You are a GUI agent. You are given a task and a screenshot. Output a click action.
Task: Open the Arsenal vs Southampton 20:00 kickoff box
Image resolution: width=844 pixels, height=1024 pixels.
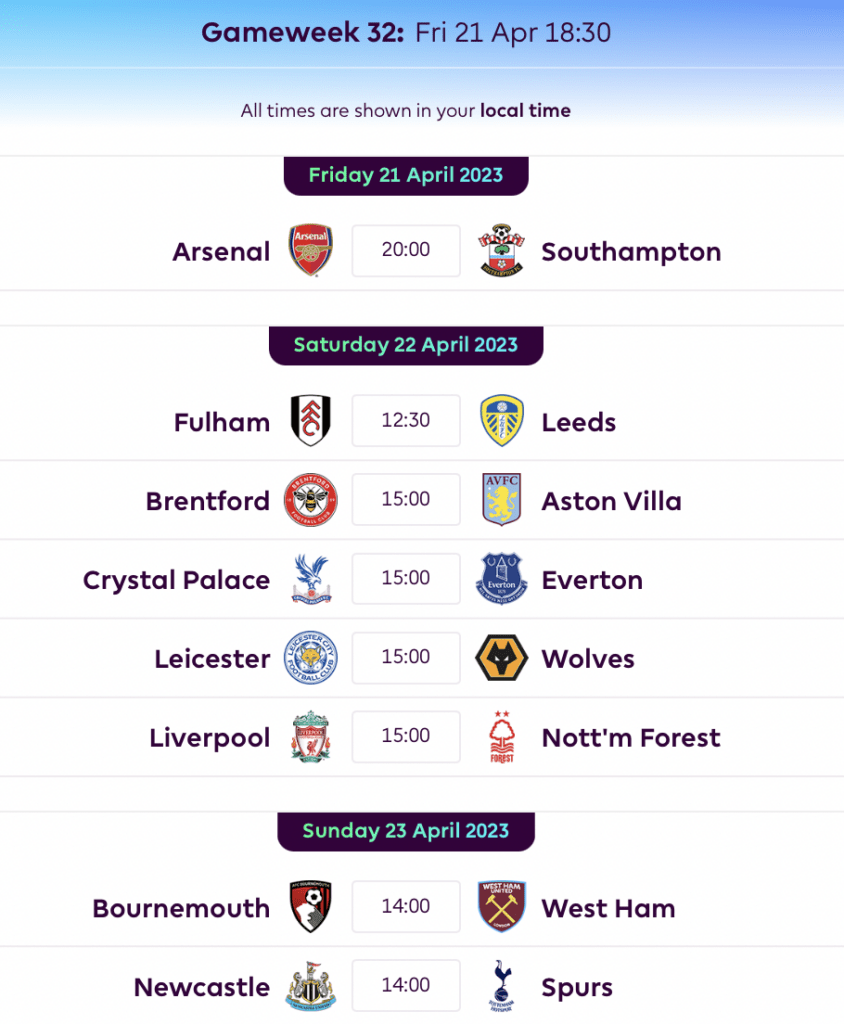click(x=406, y=251)
